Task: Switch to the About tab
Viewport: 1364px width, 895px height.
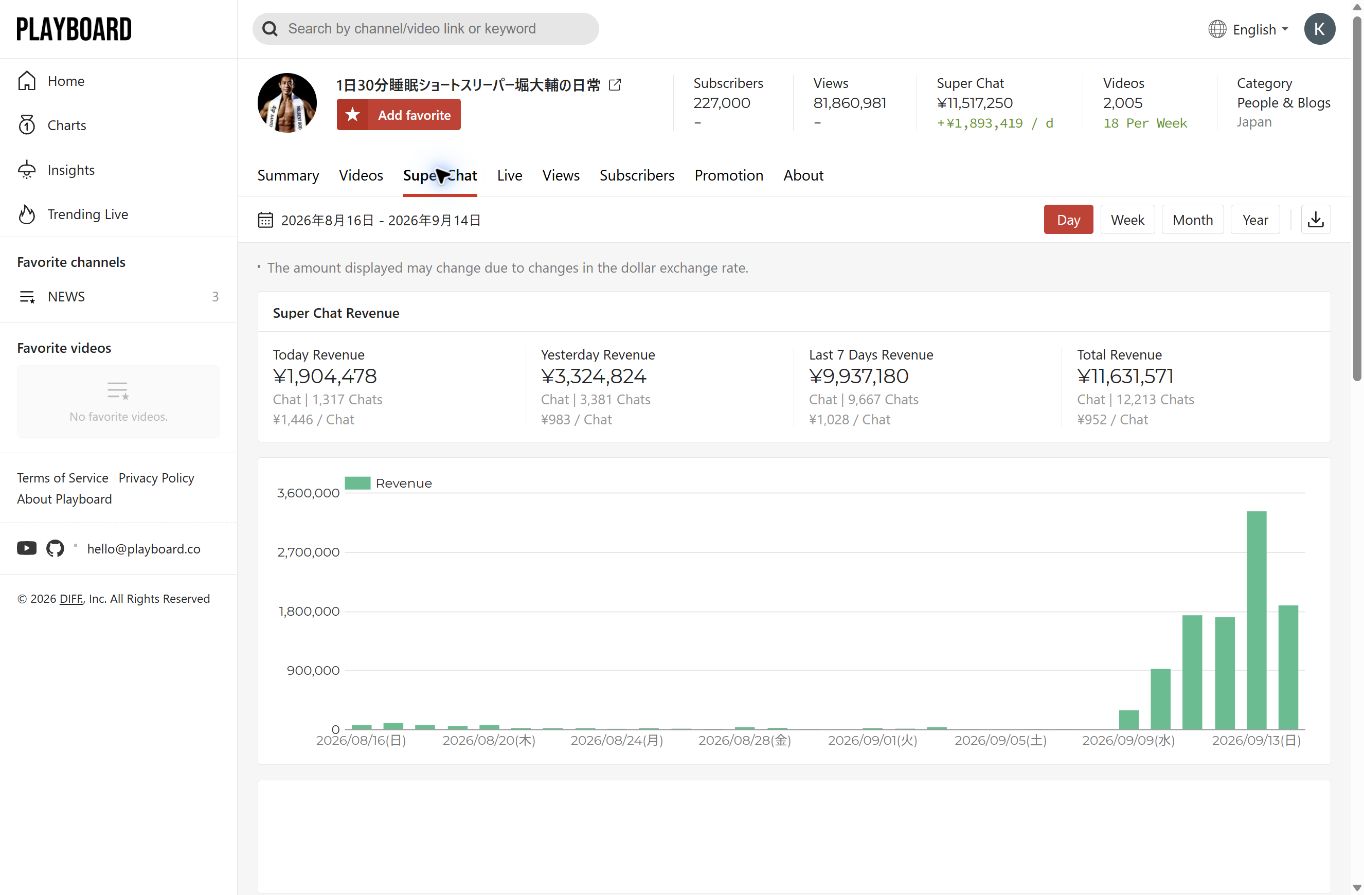Action: (803, 175)
